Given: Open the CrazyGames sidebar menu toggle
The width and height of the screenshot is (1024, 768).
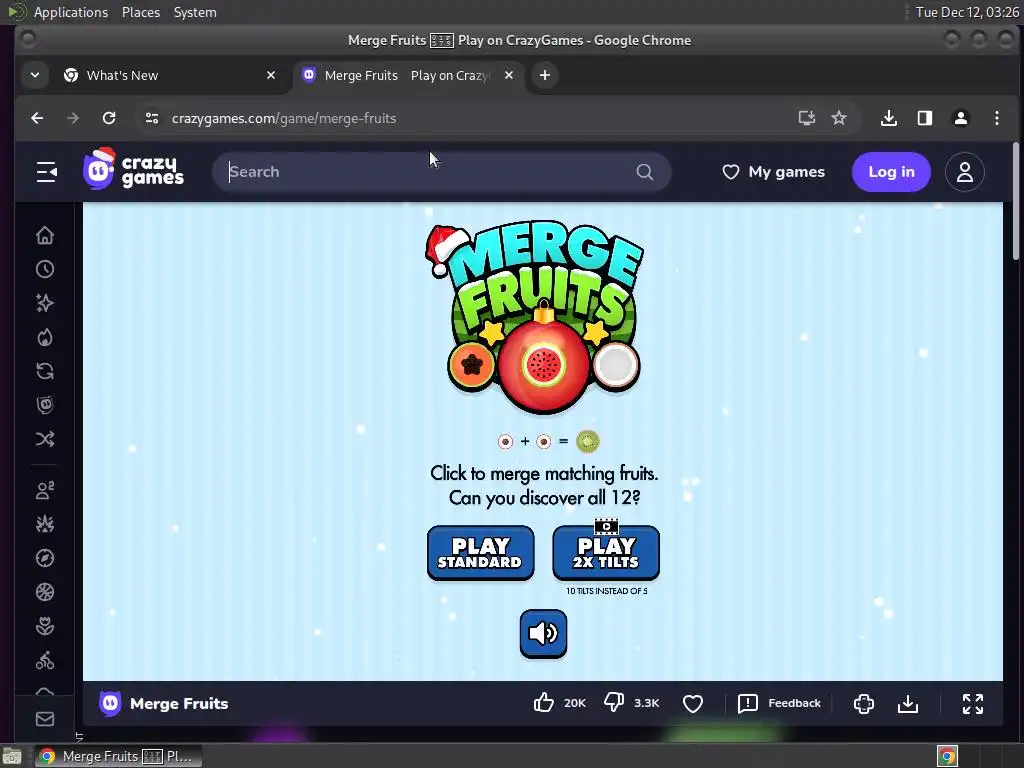Looking at the screenshot, I should pyautogui.click(x=46, y=172).
